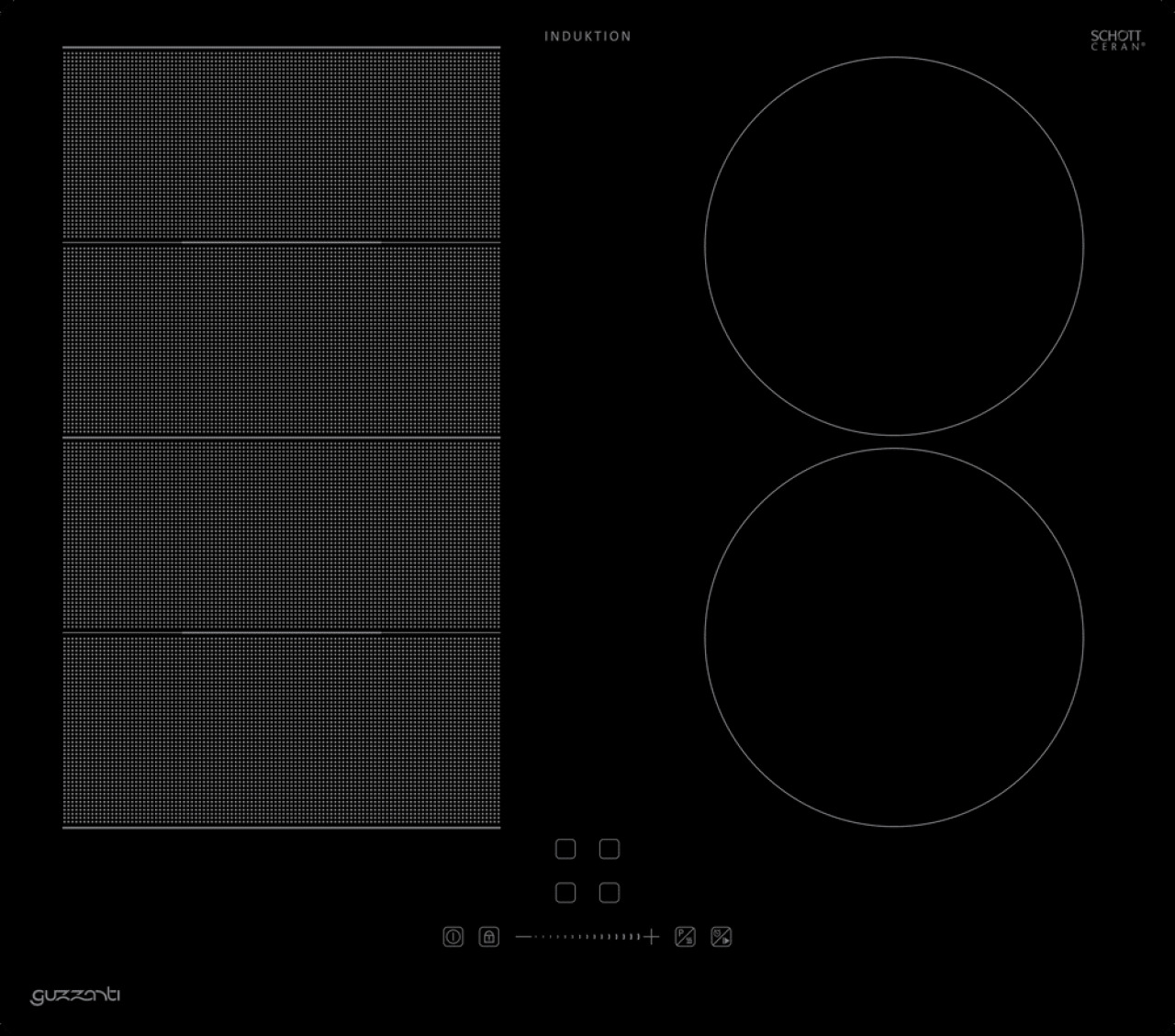Tap the minus sign of power slider
The width and height of the screenshot is (1175, 1036).
click(x=523, y=937)
